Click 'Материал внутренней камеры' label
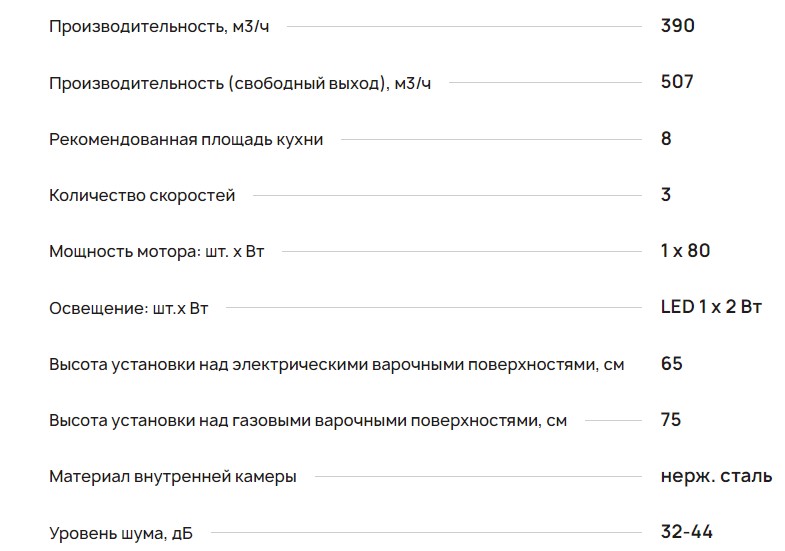Viewport: 785px width, 551px height. (x=172, y=477)
